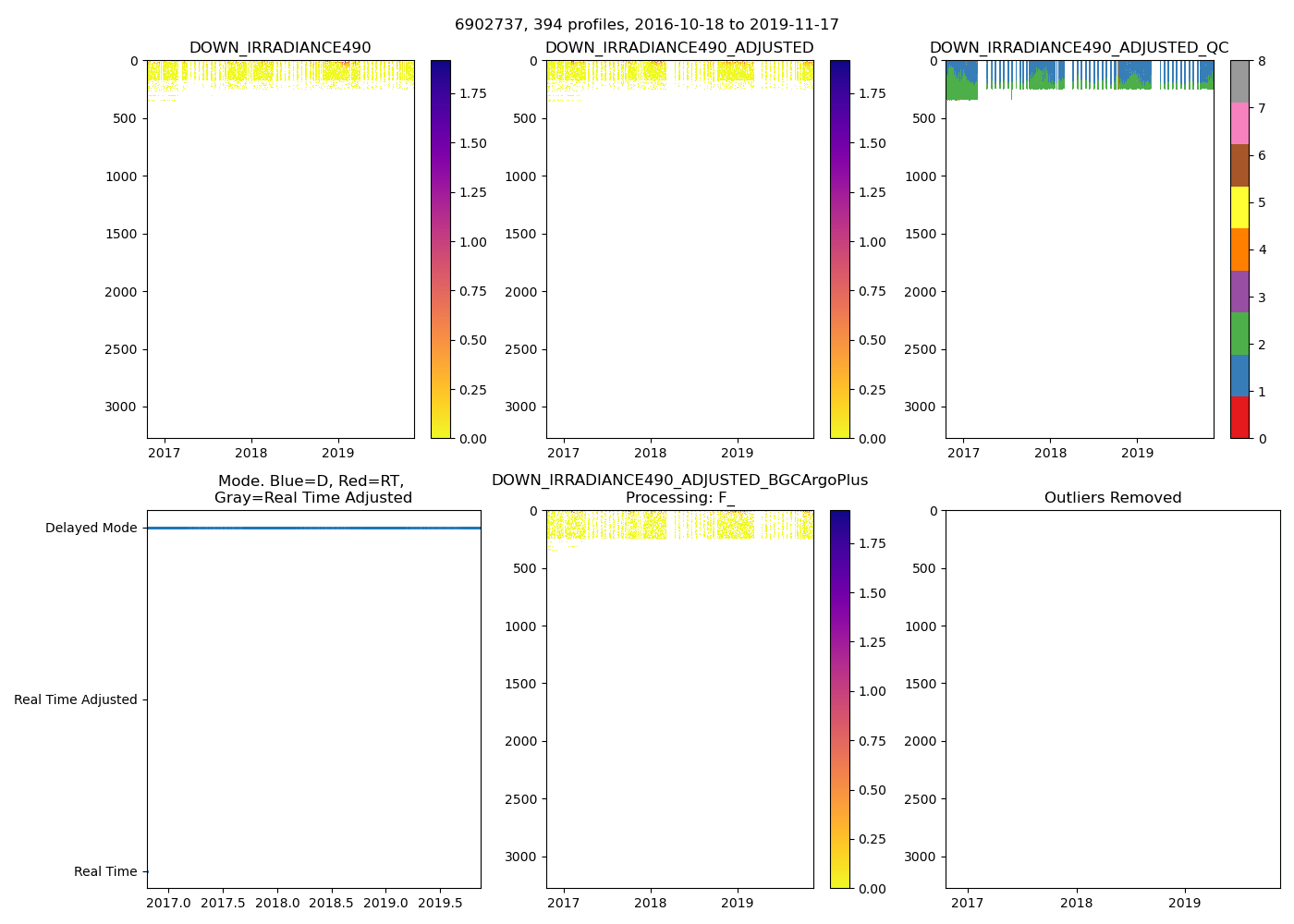
Task: Click the 'Delayed Mode' axis label
Action: tap(91, 529)
